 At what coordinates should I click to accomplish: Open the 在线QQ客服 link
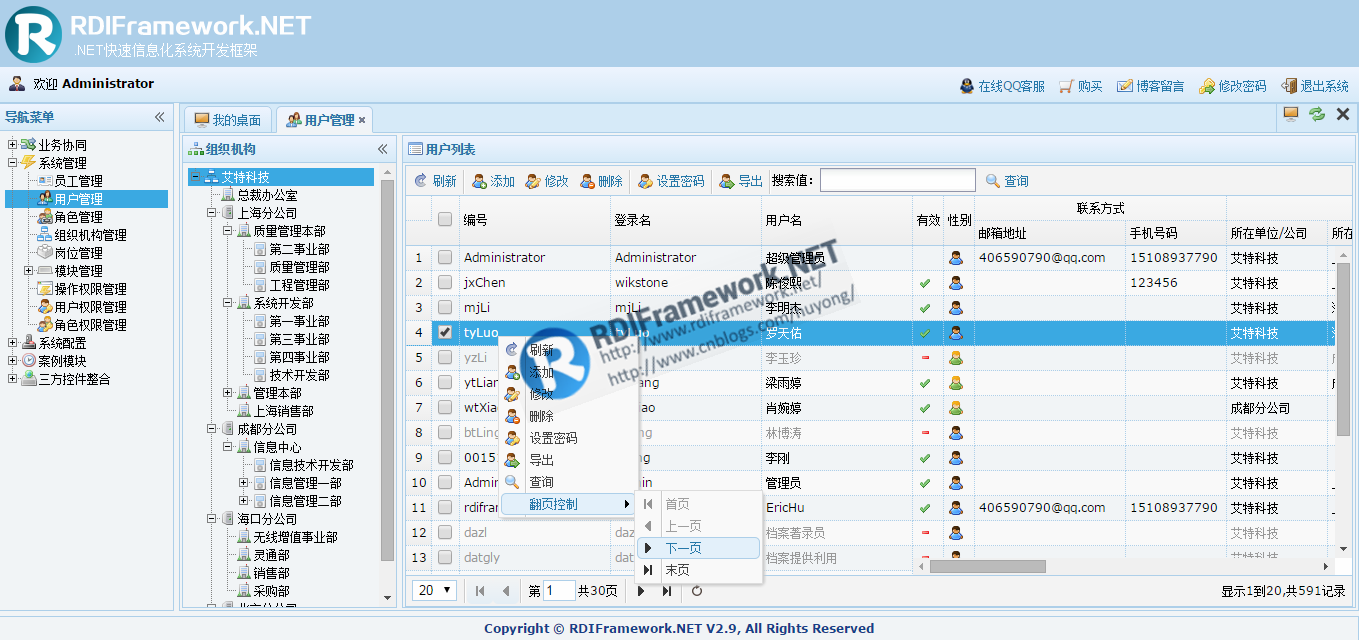1002,86
